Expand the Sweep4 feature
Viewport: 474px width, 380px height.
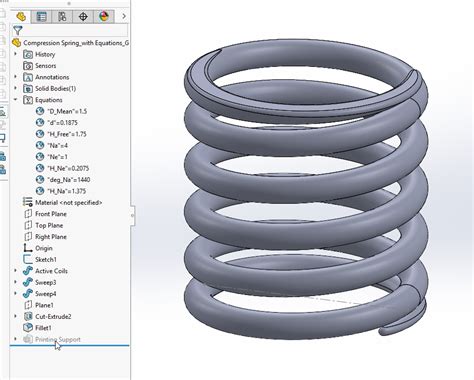(15, 293)
